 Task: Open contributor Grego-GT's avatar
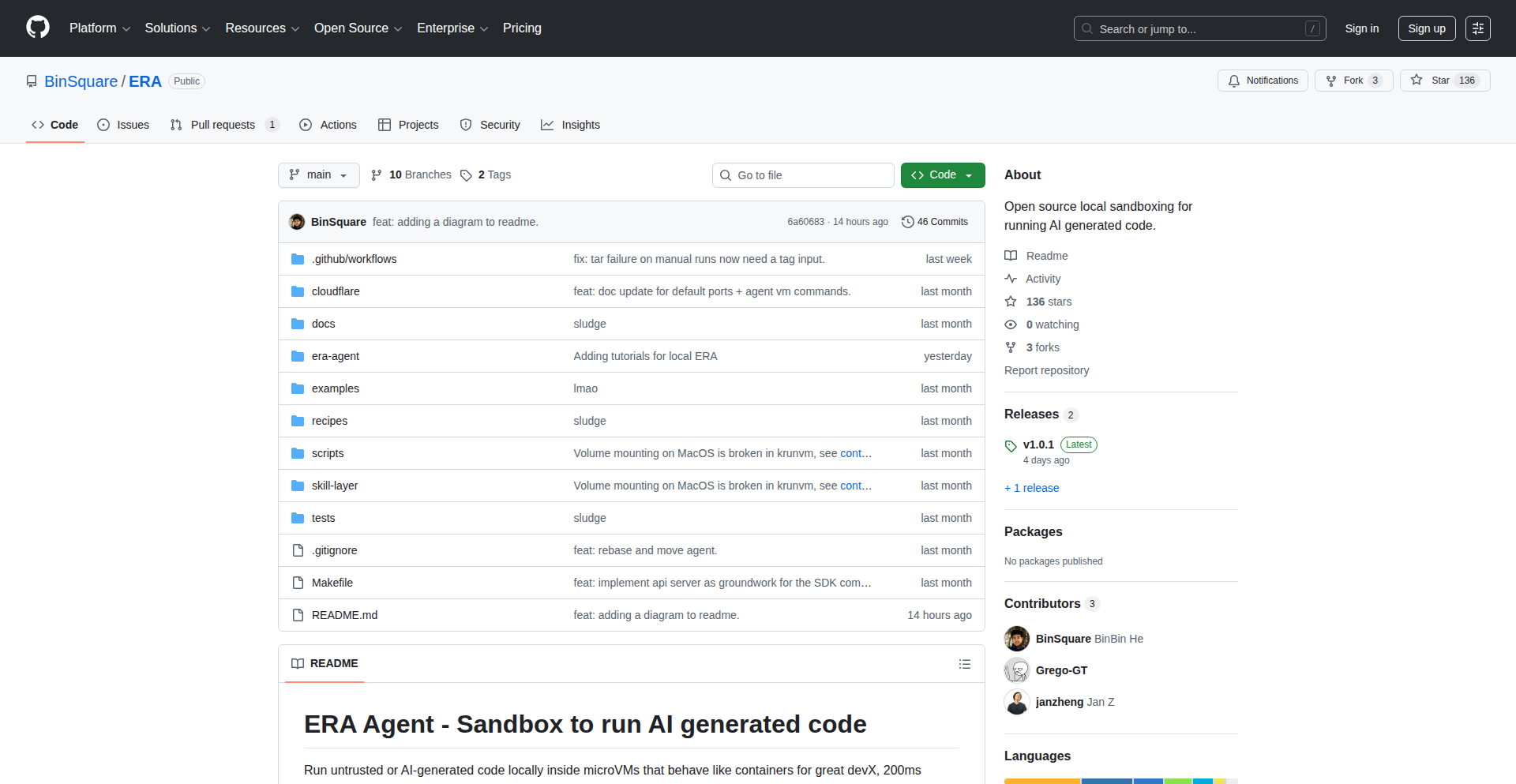1016,670
